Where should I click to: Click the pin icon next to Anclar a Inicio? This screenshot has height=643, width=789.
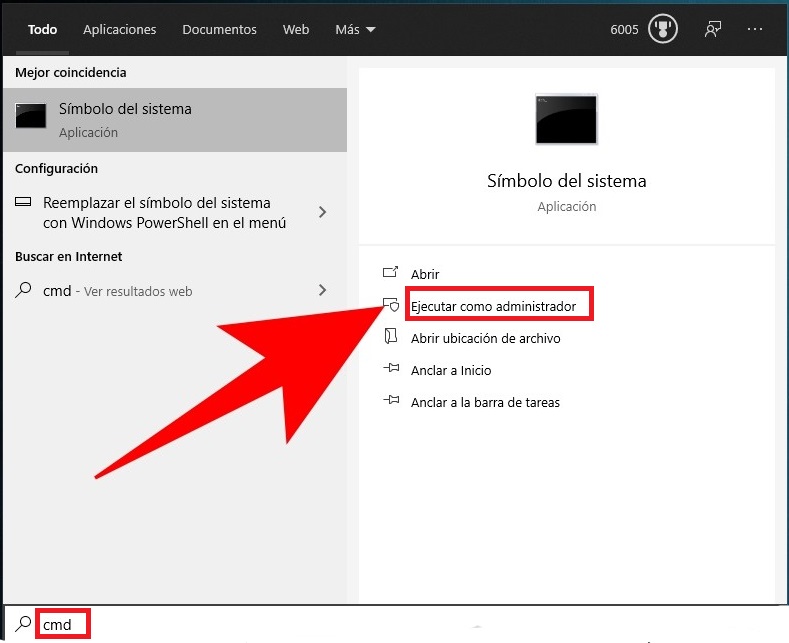[391, 368]
